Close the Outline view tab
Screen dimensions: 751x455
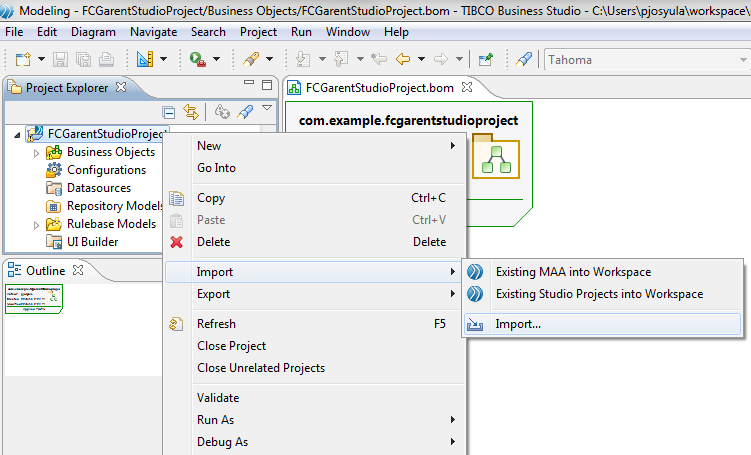tap(78, 270)
